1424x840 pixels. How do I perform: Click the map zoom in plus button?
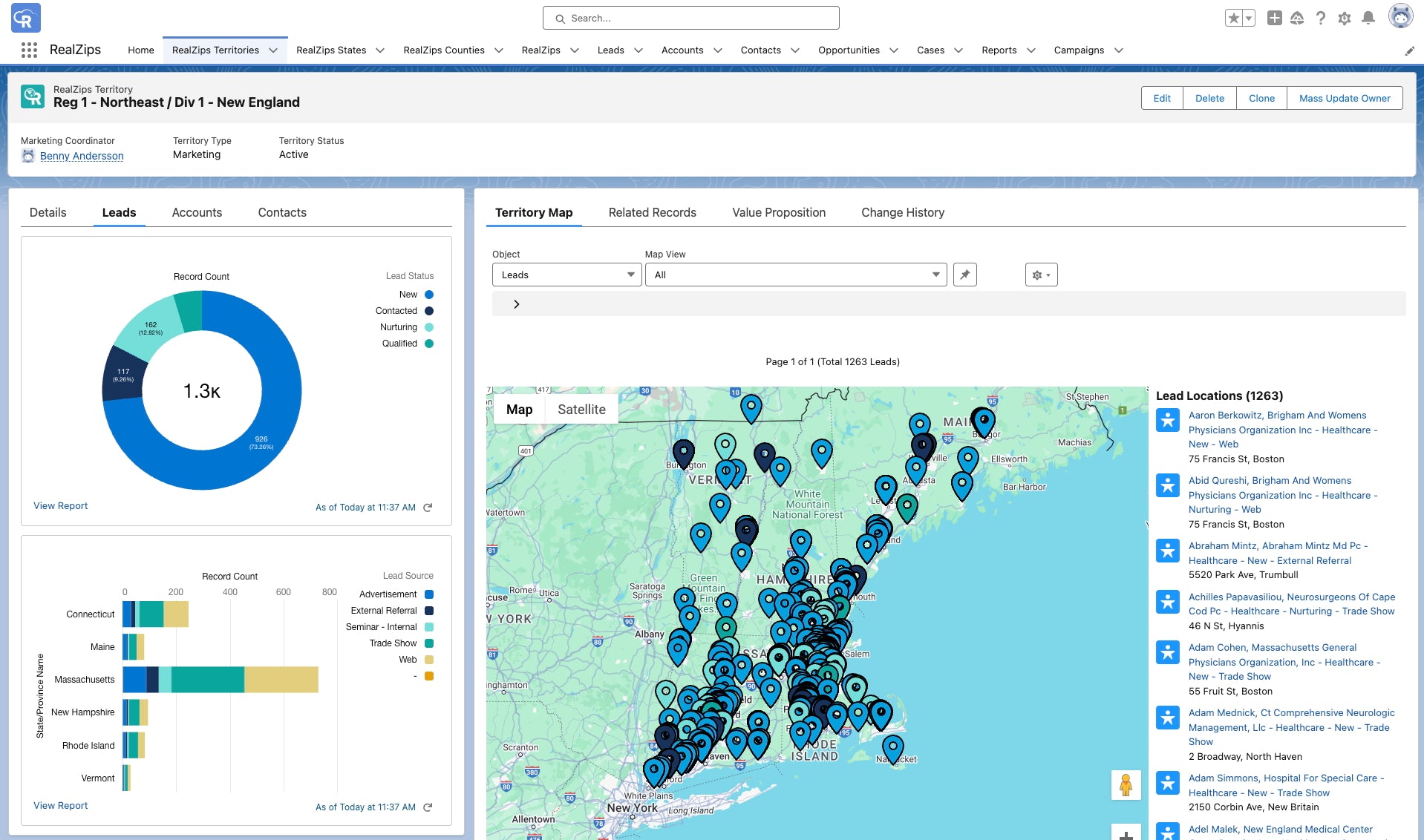point(1126,834)
